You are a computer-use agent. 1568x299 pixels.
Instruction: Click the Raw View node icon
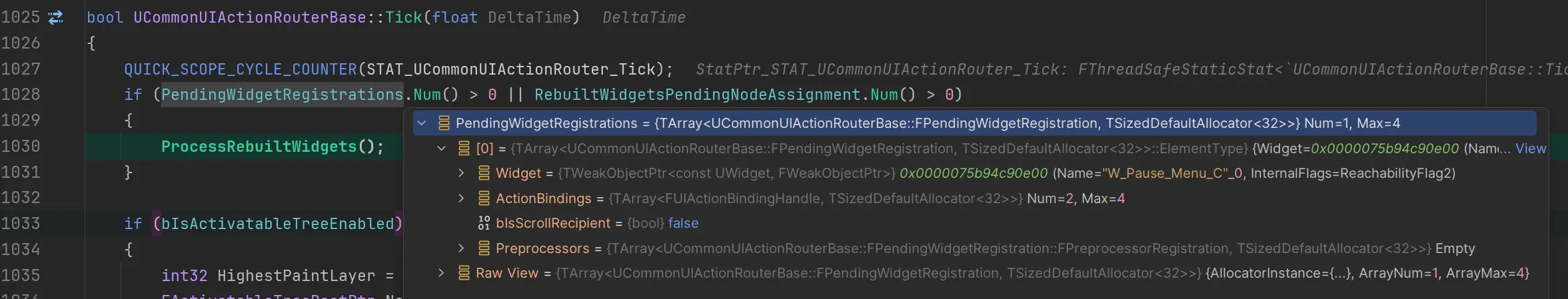[x=464, y=273]
